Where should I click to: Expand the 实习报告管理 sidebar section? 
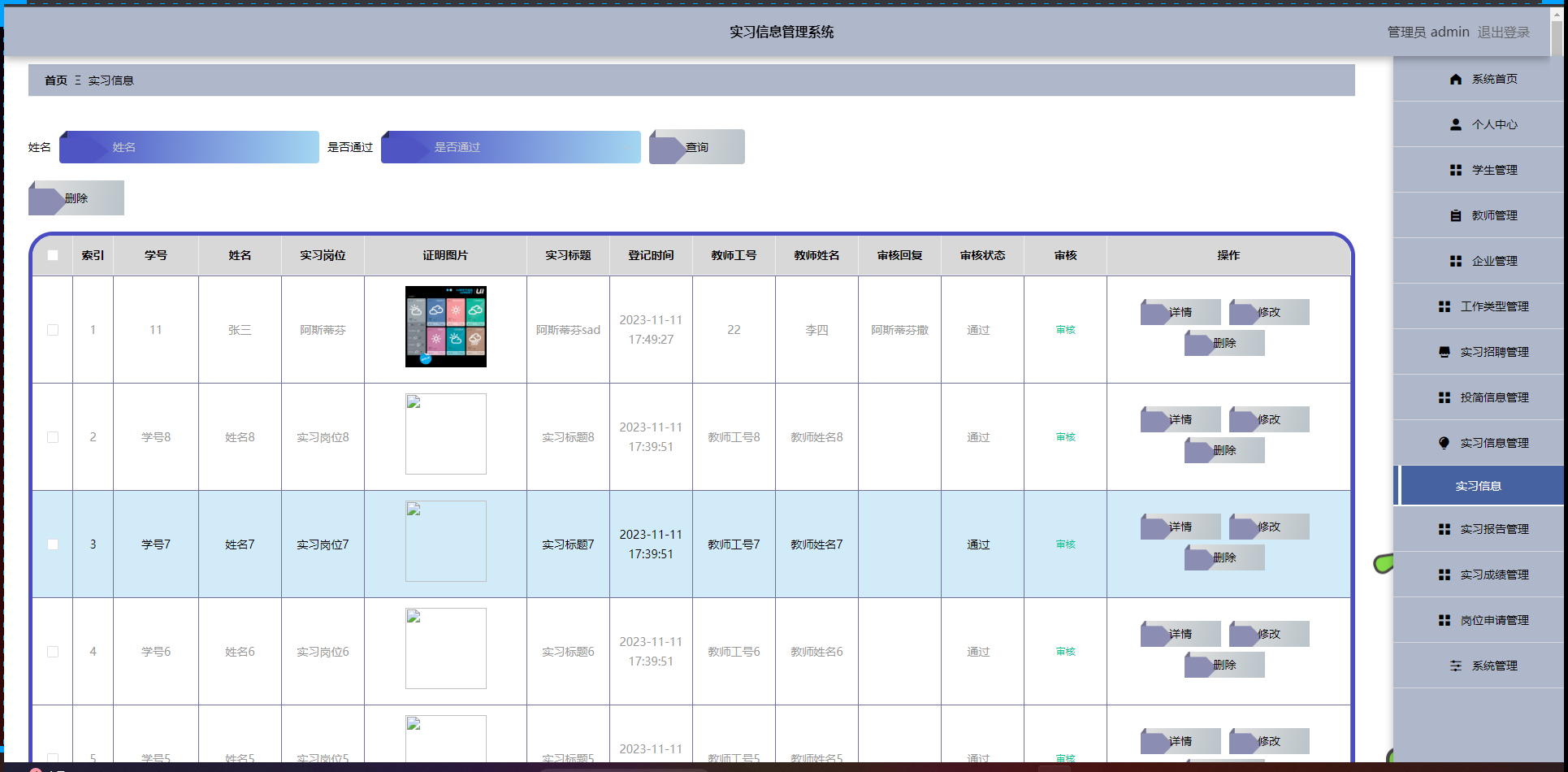[x=1493, y=529]
